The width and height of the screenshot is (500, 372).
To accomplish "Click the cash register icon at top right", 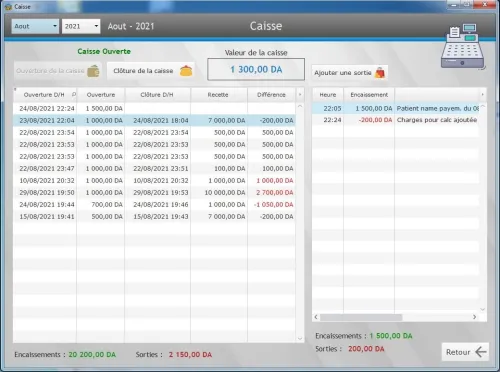I will point(463,47).
